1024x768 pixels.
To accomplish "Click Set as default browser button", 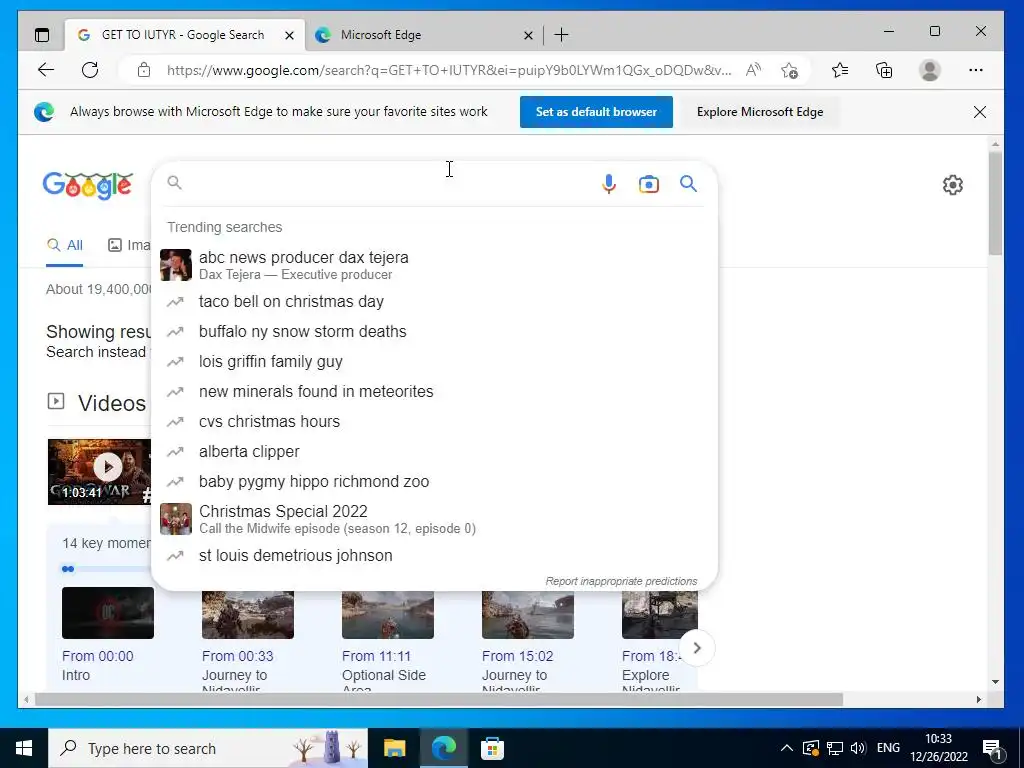I will click(596, 112).
